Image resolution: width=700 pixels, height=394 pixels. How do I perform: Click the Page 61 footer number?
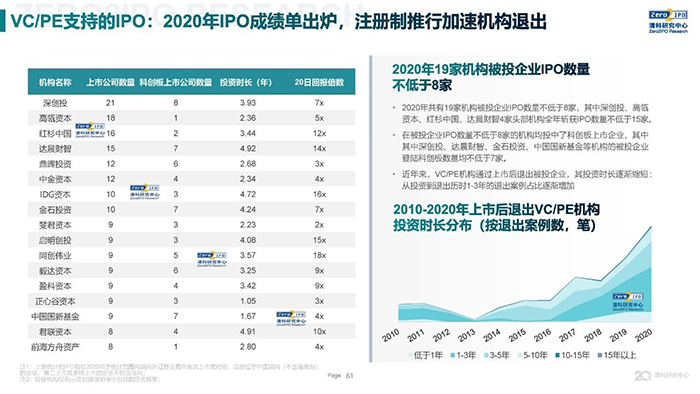340,376
